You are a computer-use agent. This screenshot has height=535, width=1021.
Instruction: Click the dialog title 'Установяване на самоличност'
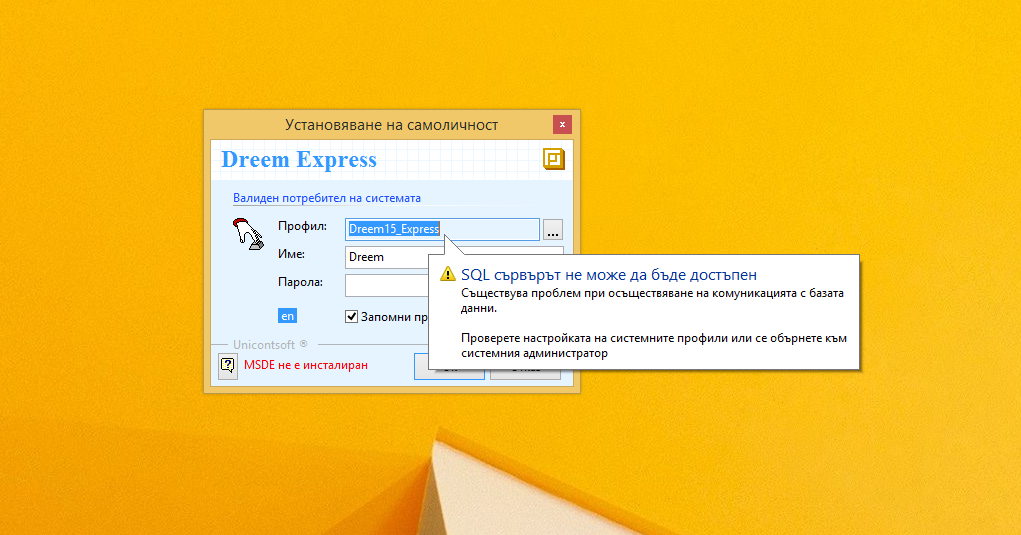point(391,125)
